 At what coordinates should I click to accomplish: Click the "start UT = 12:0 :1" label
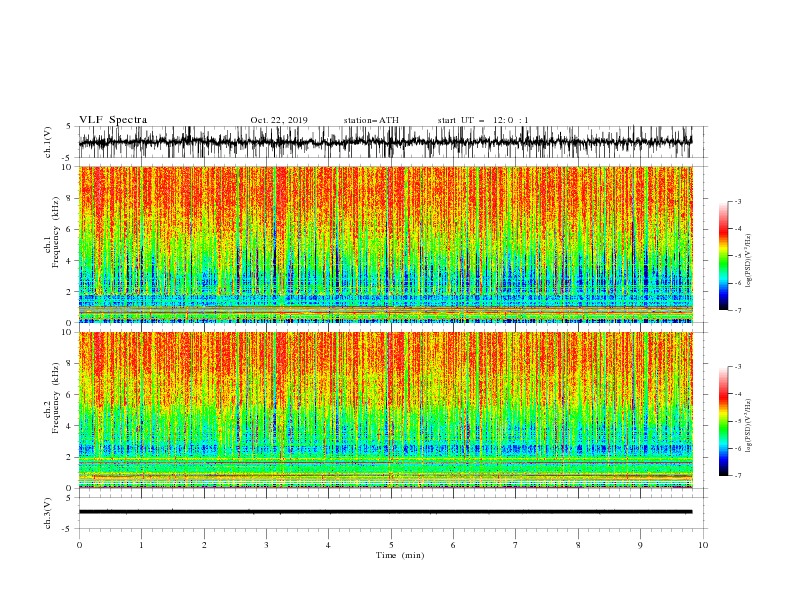(483, 120)
